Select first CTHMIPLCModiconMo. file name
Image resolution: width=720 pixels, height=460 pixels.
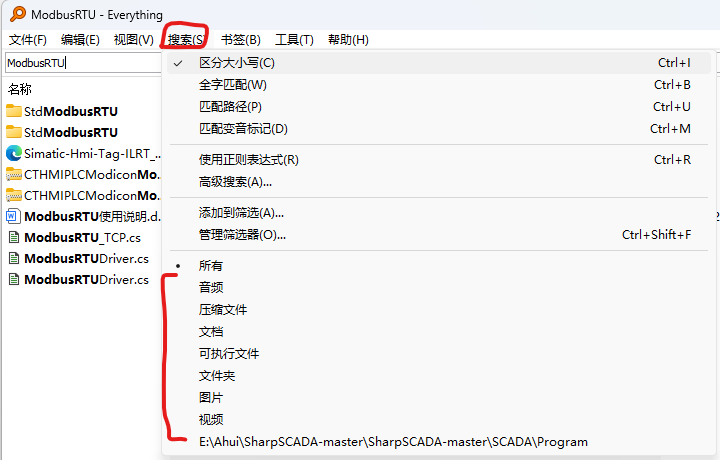(x=92, y=174)
